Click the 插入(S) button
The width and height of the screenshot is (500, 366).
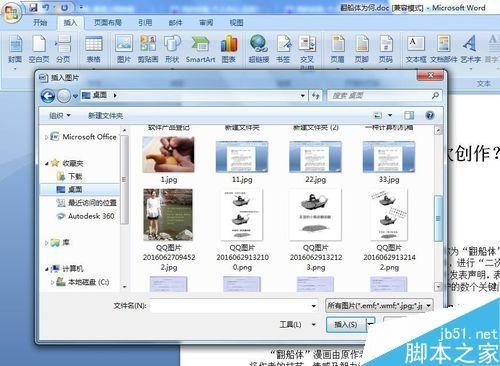click(x=346, y=324)
